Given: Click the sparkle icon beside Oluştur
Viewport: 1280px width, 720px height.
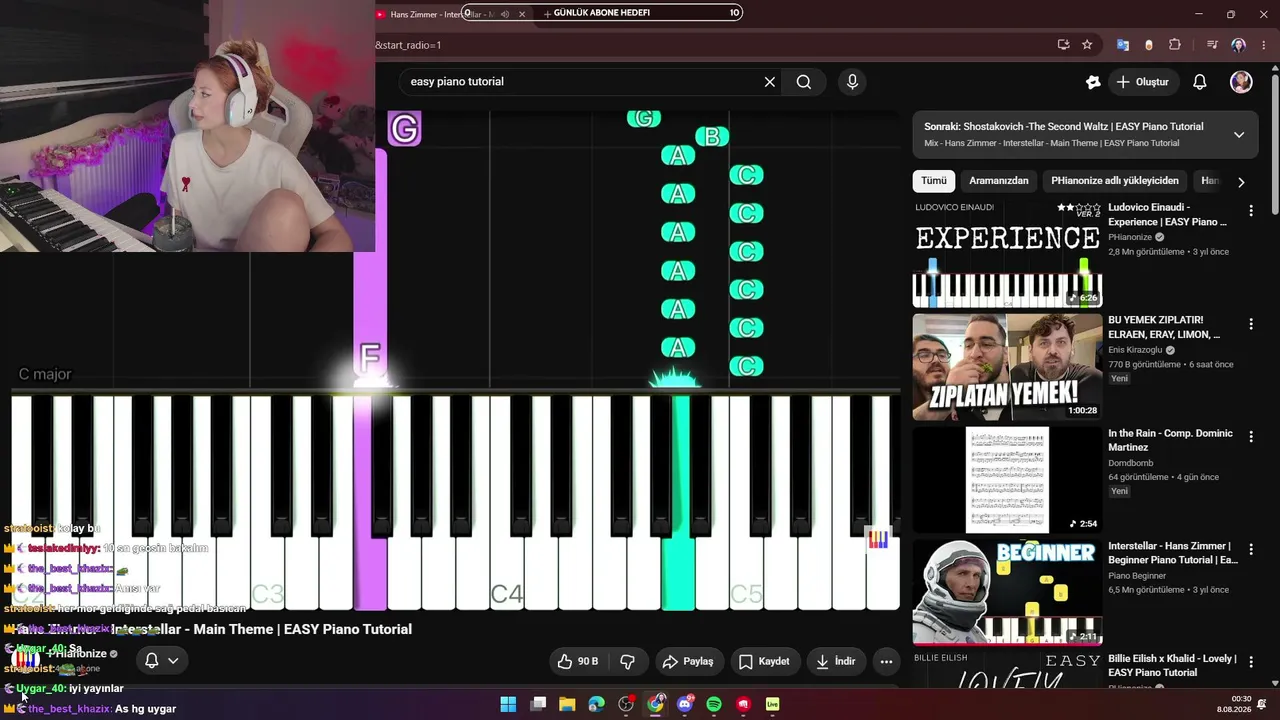Looking at the screenshot, I should coord(1093,82).
